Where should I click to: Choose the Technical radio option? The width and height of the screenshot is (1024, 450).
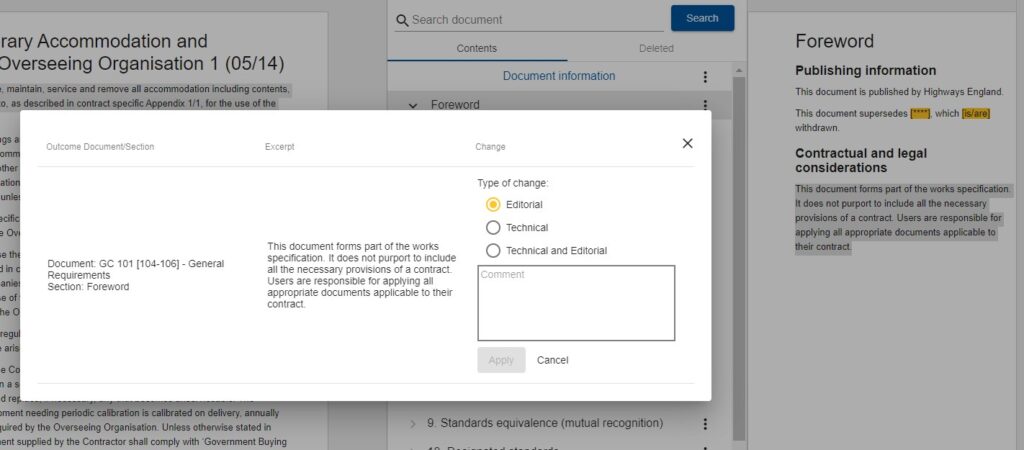click(493, 228)
